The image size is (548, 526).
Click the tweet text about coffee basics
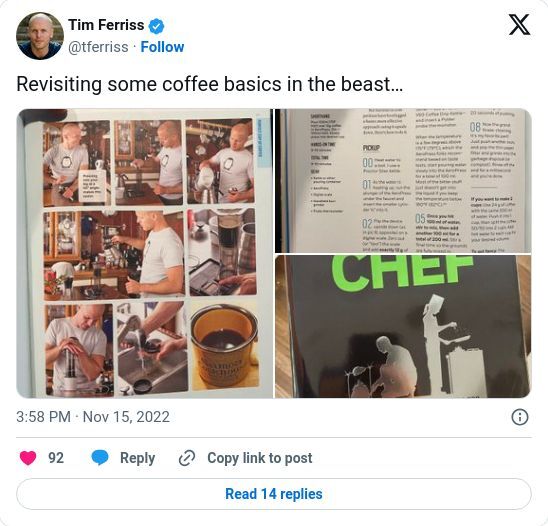[x=210, y=84]
